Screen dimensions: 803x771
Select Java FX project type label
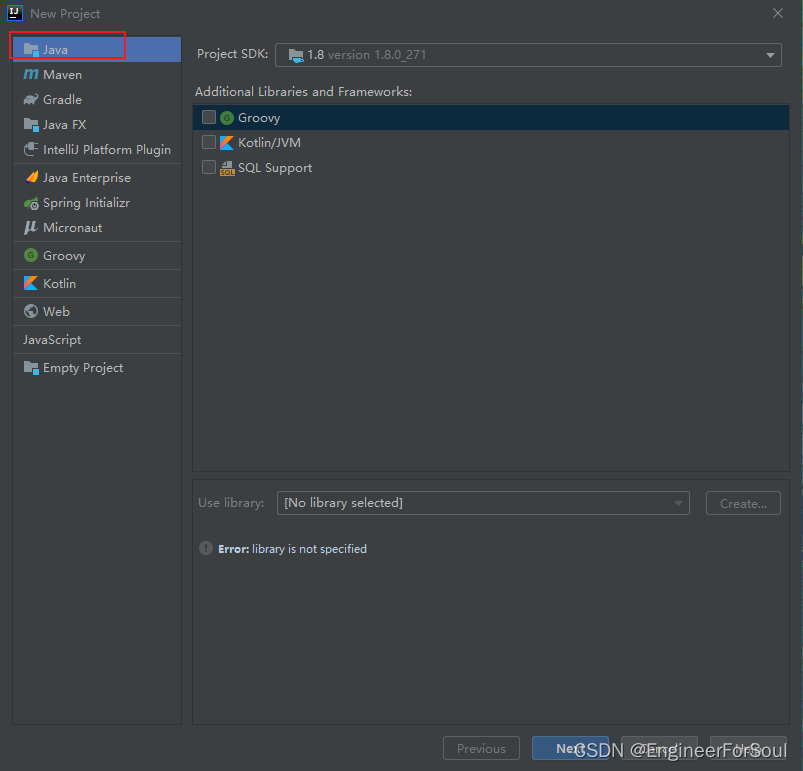point(65,124)
